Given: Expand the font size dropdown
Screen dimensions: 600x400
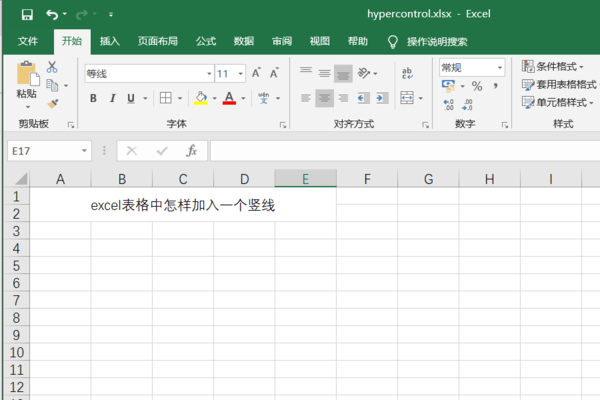Looking at the screenshot, I should tap(239, 73).
